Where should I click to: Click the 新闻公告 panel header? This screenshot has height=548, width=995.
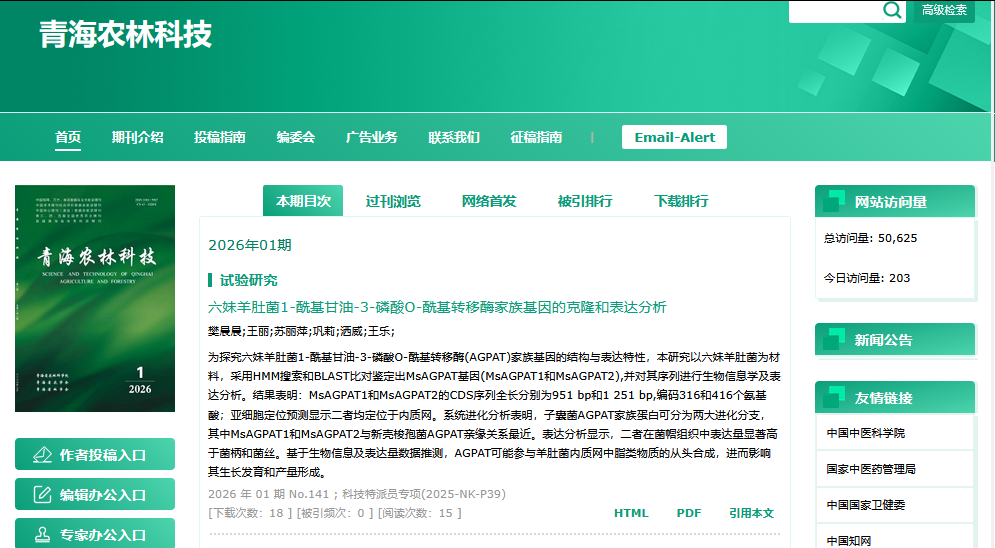coord(895,340)
